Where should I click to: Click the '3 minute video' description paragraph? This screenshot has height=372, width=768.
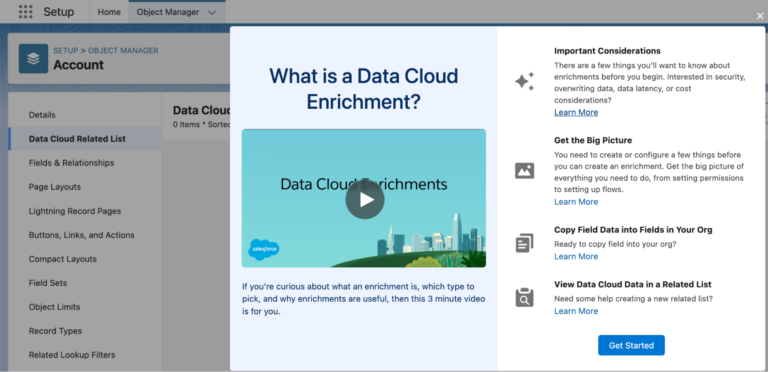(363, 299)
